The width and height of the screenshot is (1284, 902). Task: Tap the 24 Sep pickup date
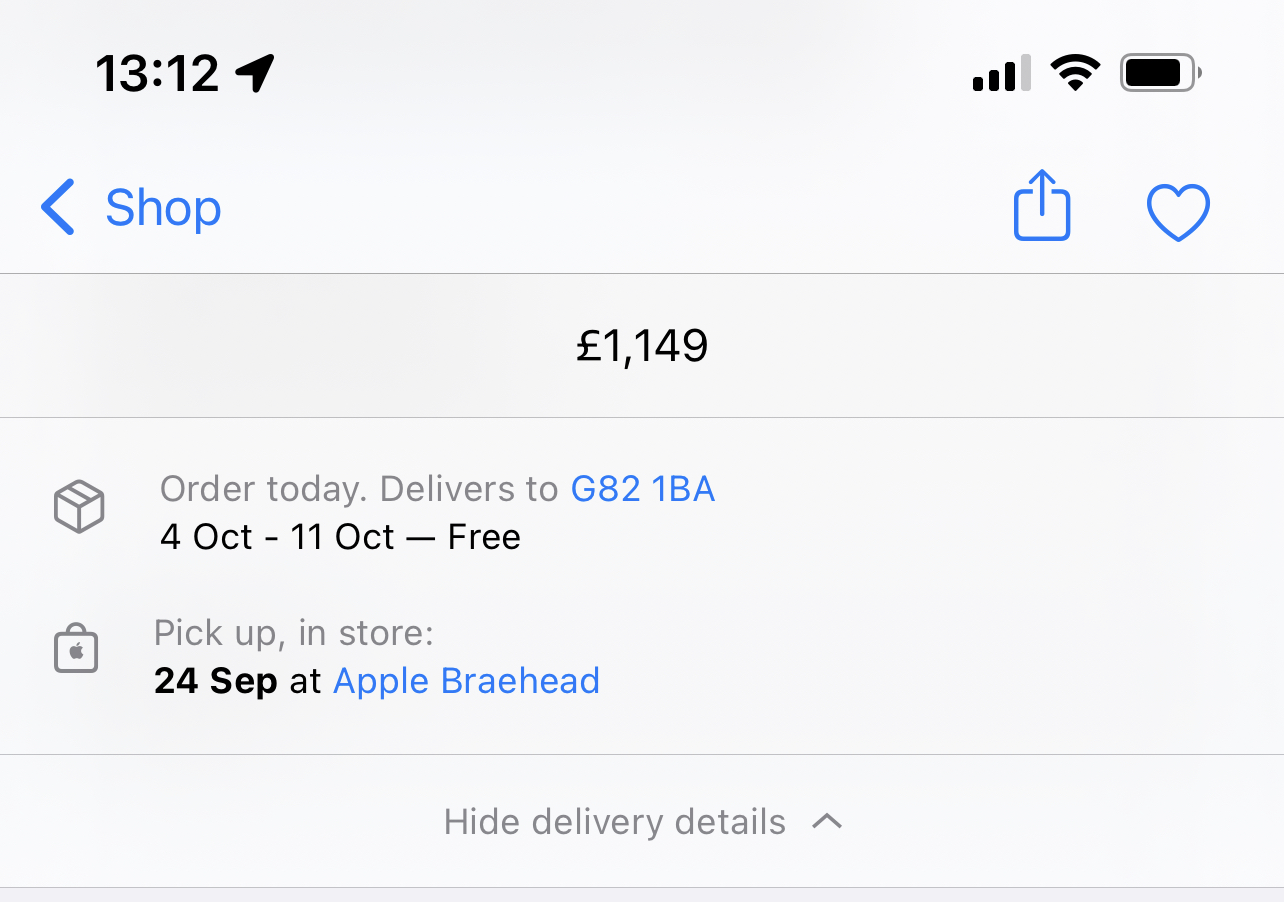point(216,681)
